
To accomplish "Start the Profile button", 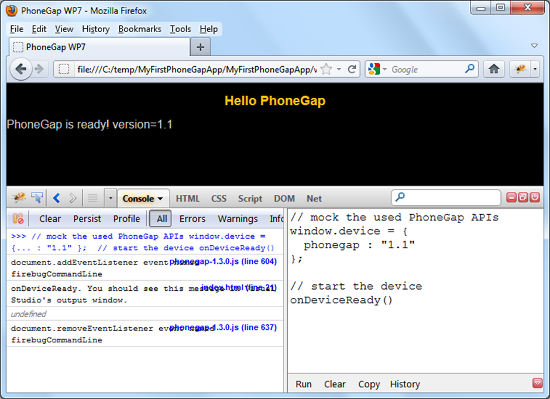I will [127, 218].
